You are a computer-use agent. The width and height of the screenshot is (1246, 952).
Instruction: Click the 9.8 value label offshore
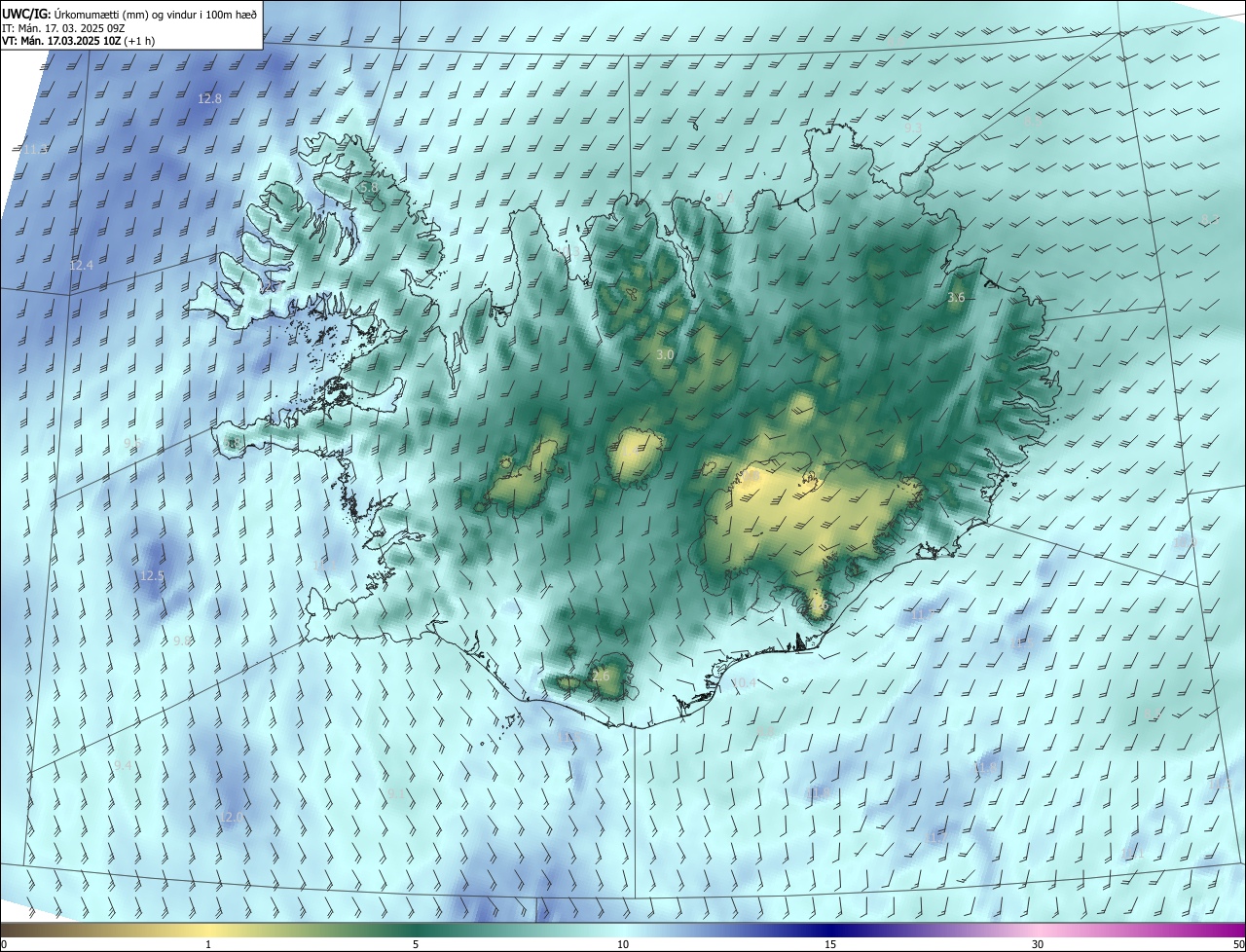[182, 641]
